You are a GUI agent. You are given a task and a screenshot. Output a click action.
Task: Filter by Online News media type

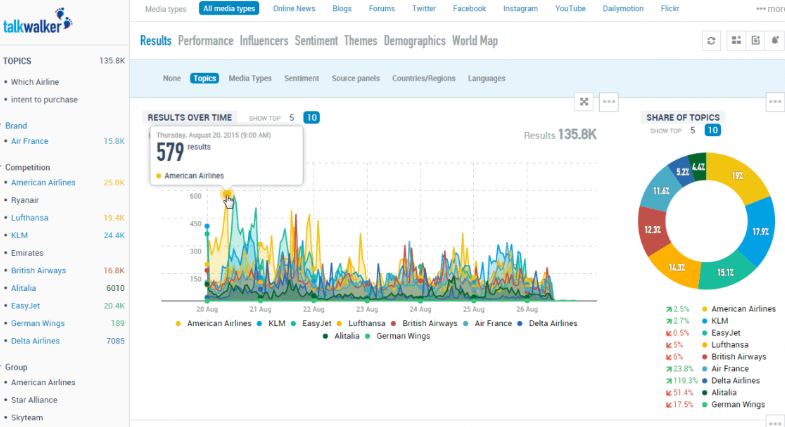[294, 9]
